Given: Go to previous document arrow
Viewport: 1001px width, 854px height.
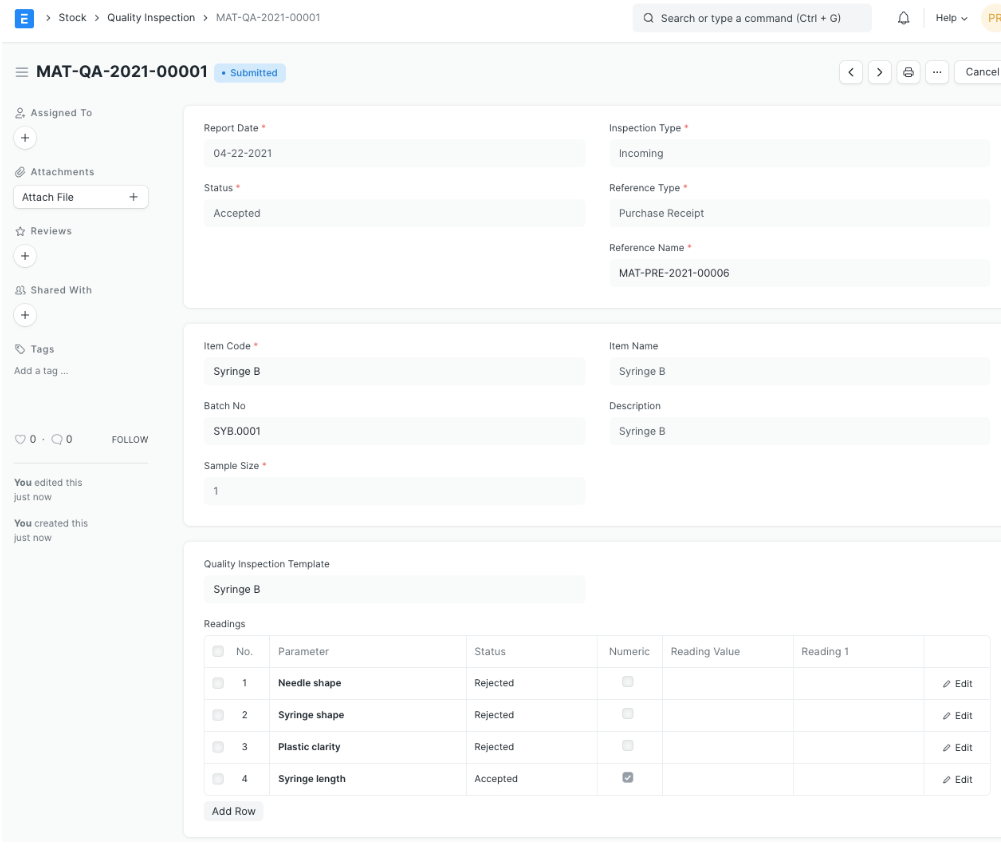Looking at the screenshot, I should [x=851, y=72].
